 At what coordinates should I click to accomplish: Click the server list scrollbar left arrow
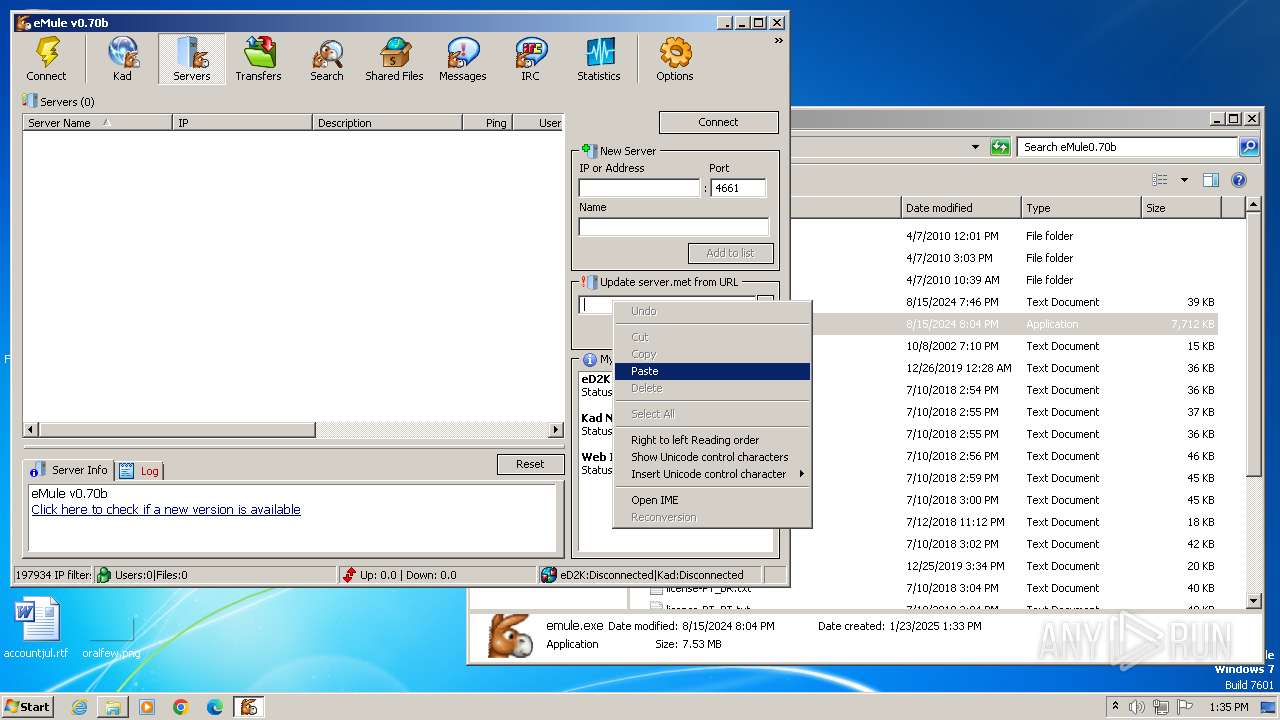tap(31, 430)
